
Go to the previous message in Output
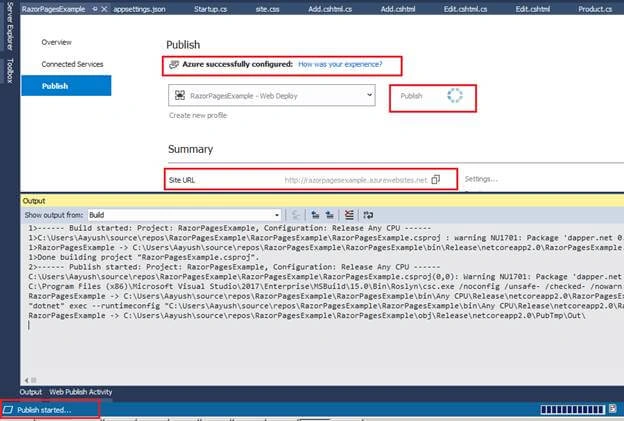pos(315,215)
